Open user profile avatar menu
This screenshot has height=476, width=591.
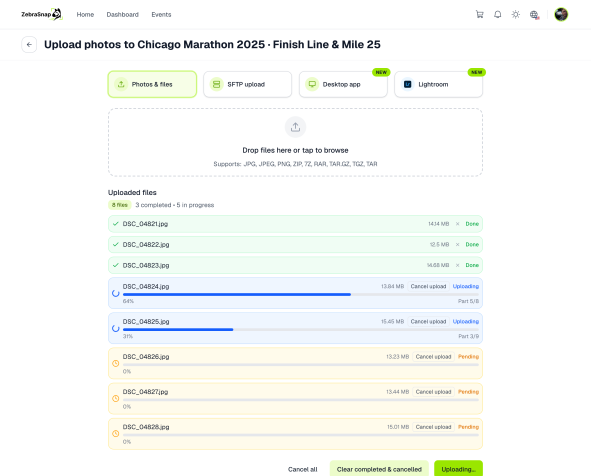[x=561, y=14]
